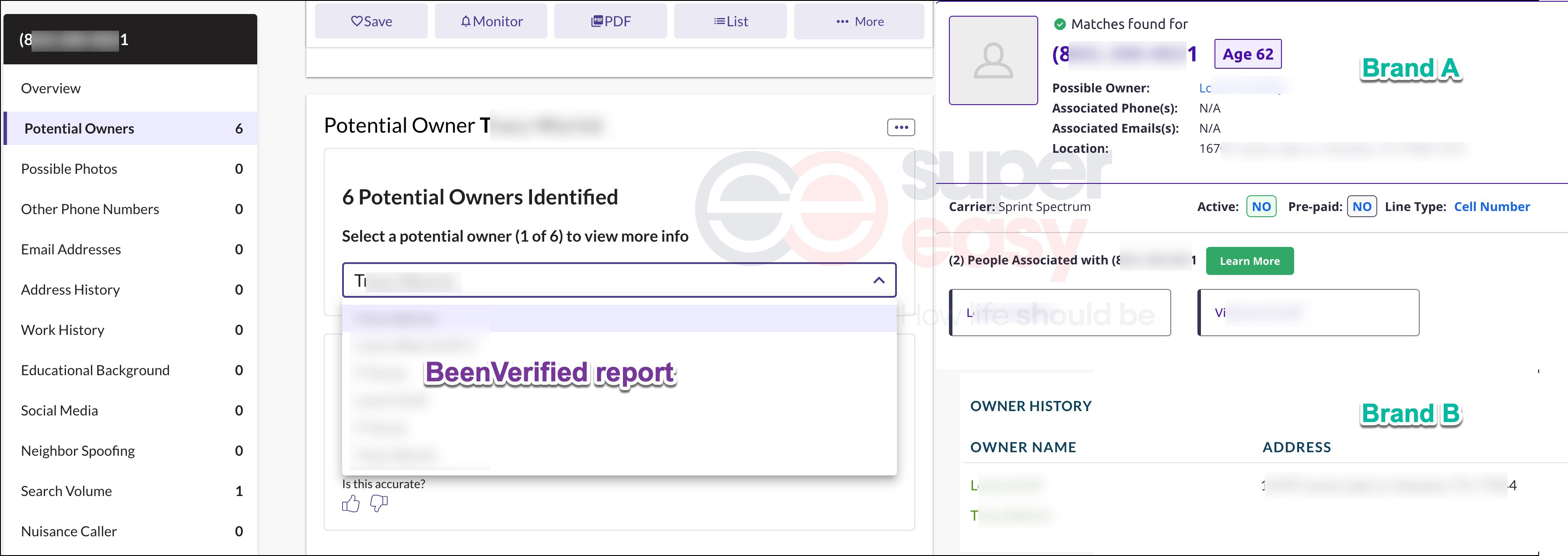Image resolution: width=1568 pixels, height=556 pixels.
Task: Give thumbs down under Is this accurate
Action: coord(378,503)
